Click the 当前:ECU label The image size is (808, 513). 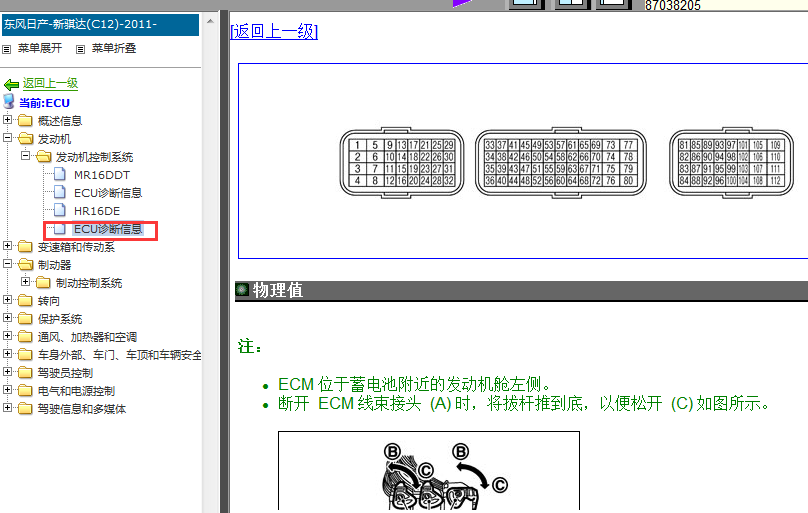coord(44,103)
